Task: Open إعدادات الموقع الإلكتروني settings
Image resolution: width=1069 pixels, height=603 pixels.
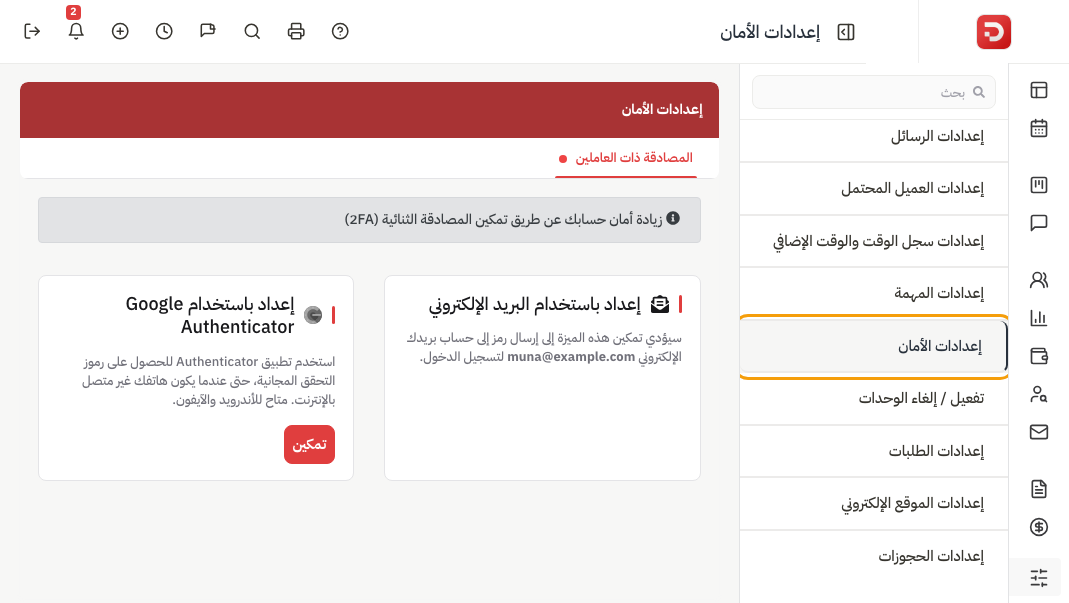Action: (873, 503)
